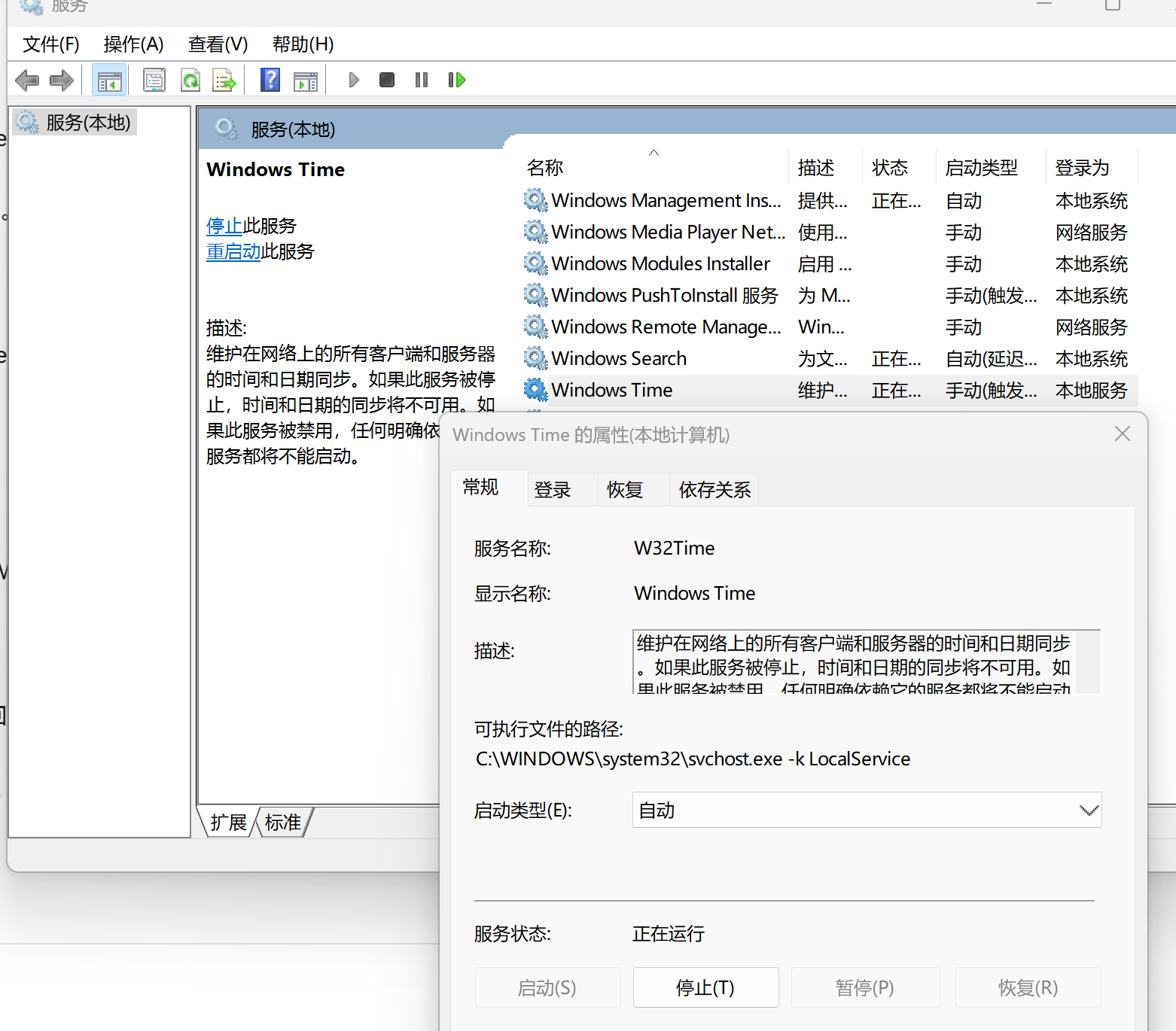Image resolution: width=1176 pixels, height=1031 pixels.
Task: Select the Windows Search service row
Action: click(x=830, y=358)
